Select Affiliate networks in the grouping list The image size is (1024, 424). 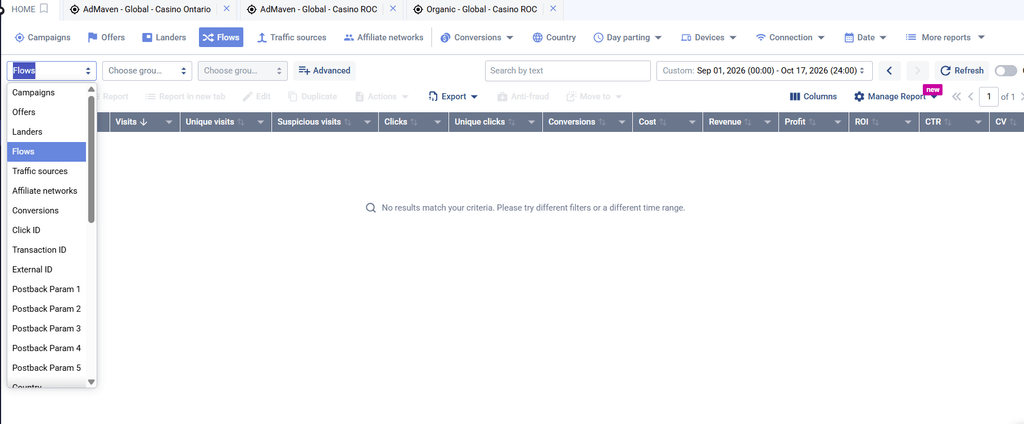tap(46, 191)
